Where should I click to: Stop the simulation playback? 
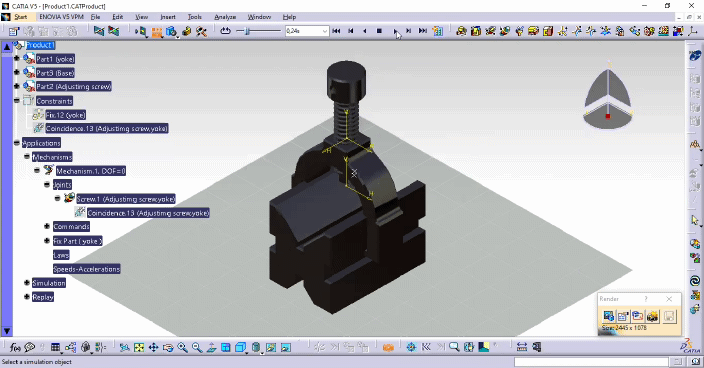379,31
